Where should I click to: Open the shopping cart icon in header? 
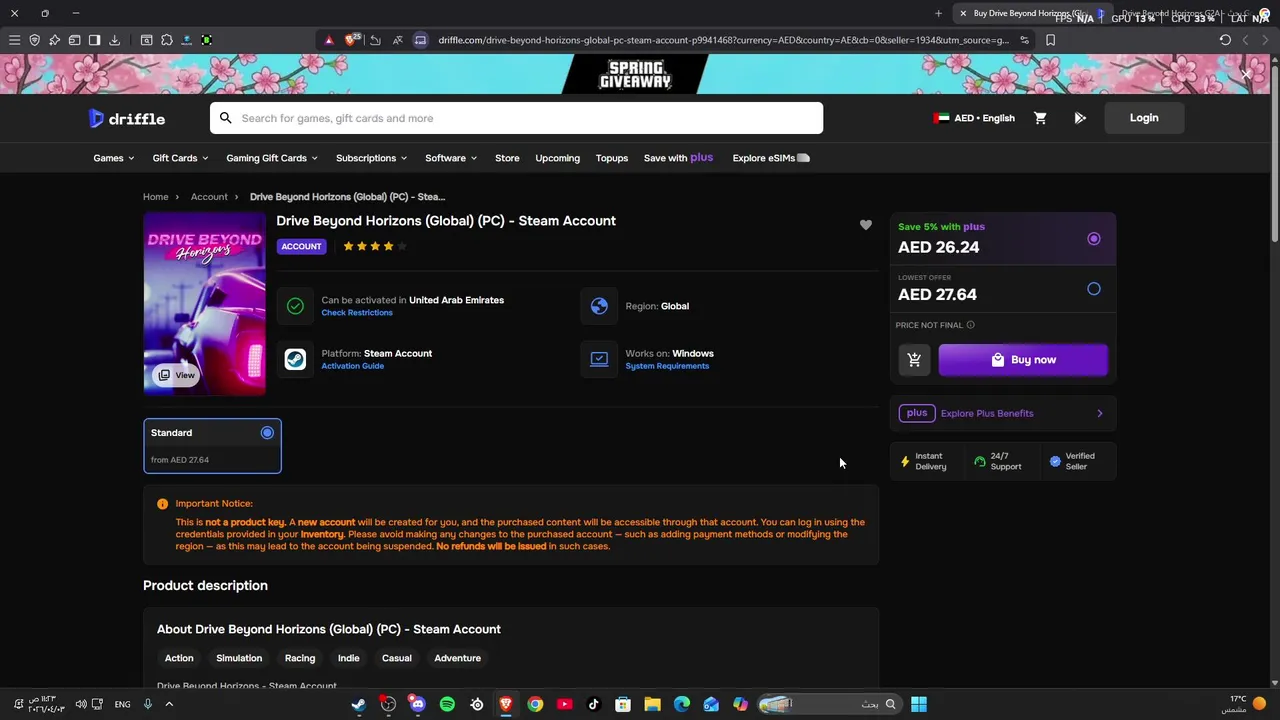point(1040,118)
